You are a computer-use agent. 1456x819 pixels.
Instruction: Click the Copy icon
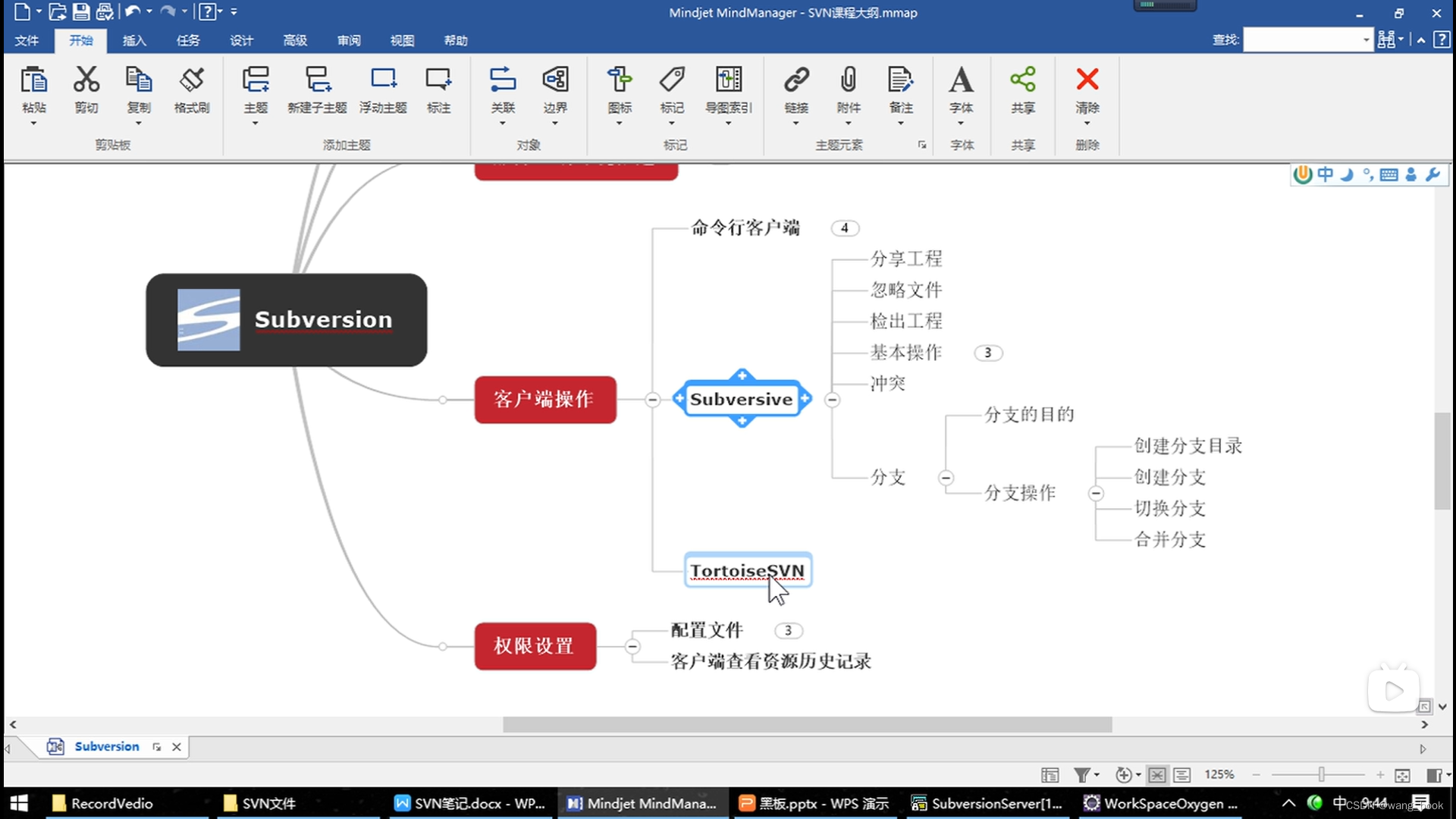point(138,80)
